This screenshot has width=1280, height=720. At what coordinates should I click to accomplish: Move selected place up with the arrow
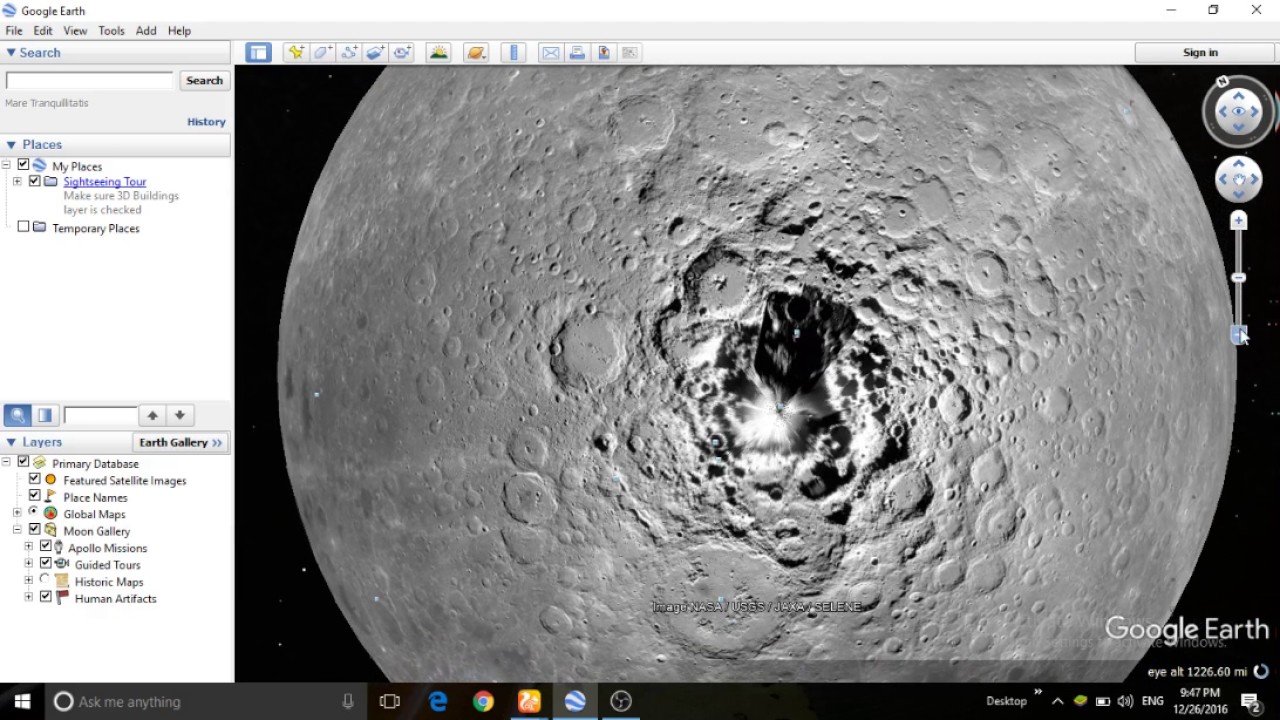click(152, 415)
